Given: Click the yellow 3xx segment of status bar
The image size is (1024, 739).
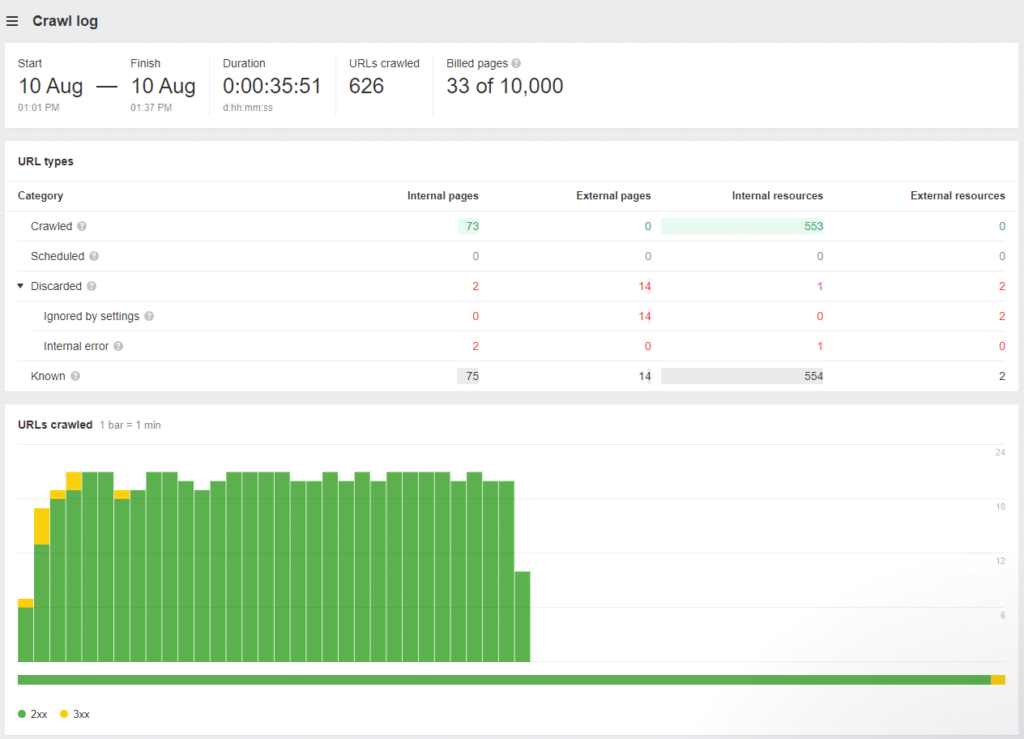Looking at the screenshot, I should [997, 680].
